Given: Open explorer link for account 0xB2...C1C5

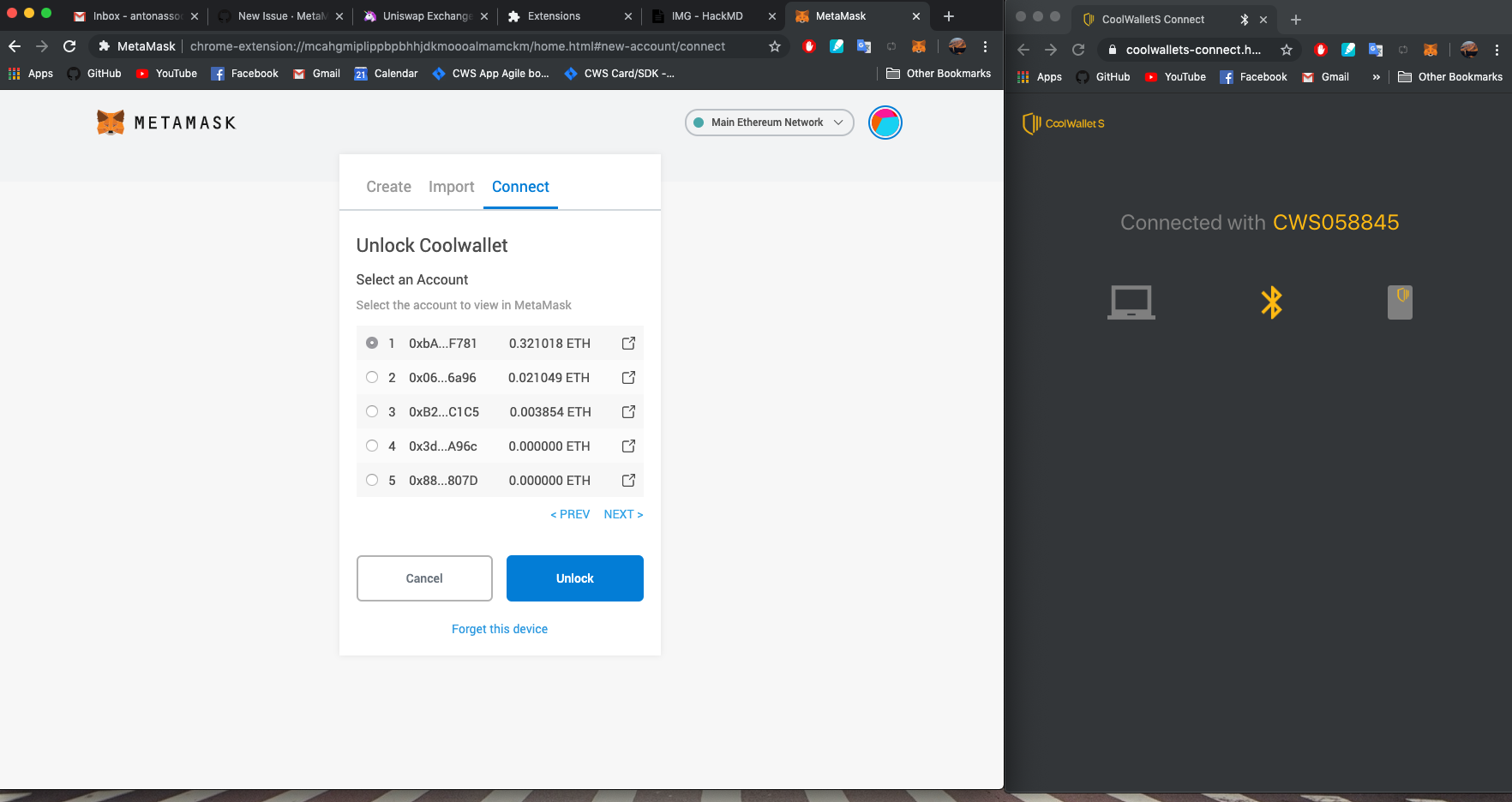Looking at the screenshot, I should click(628, 411).
